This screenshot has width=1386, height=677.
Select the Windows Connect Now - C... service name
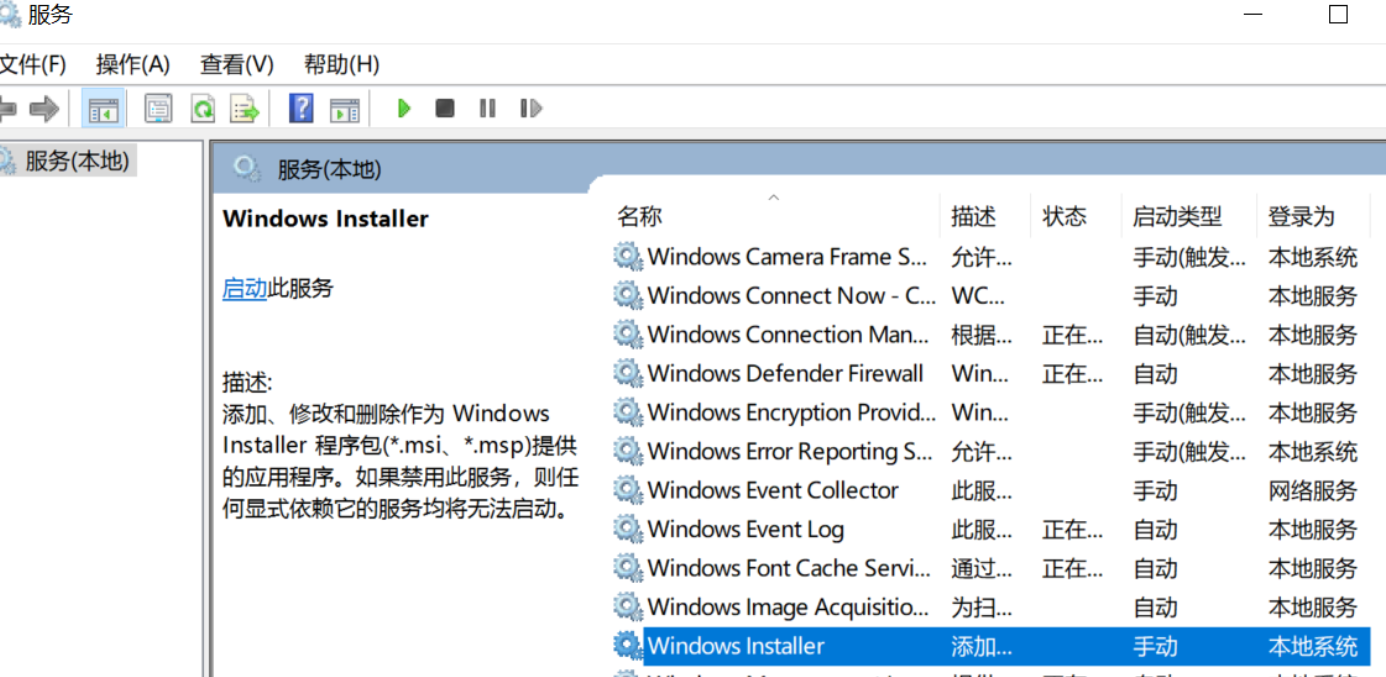click(x=791, y=296)
